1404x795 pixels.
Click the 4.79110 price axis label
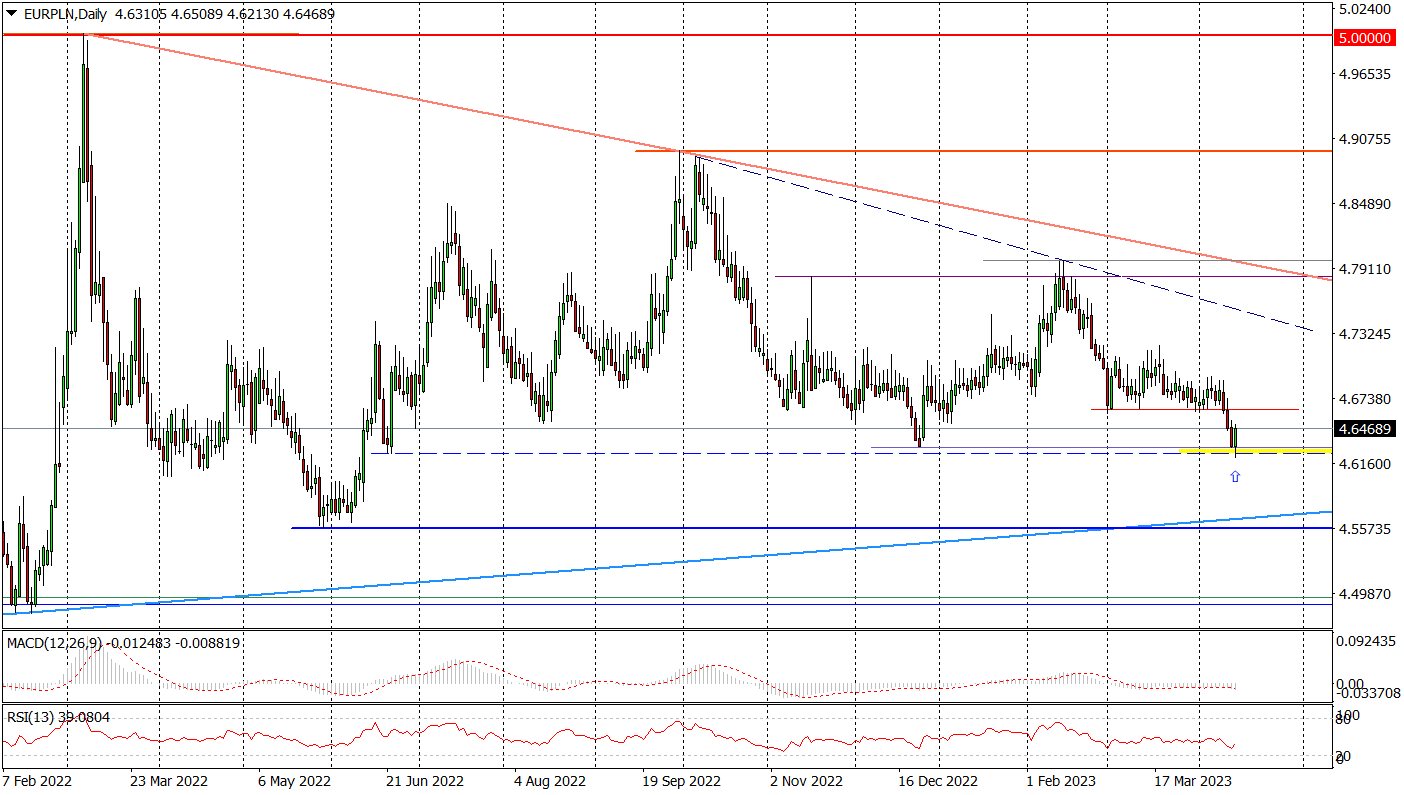tap(1364, 269)
